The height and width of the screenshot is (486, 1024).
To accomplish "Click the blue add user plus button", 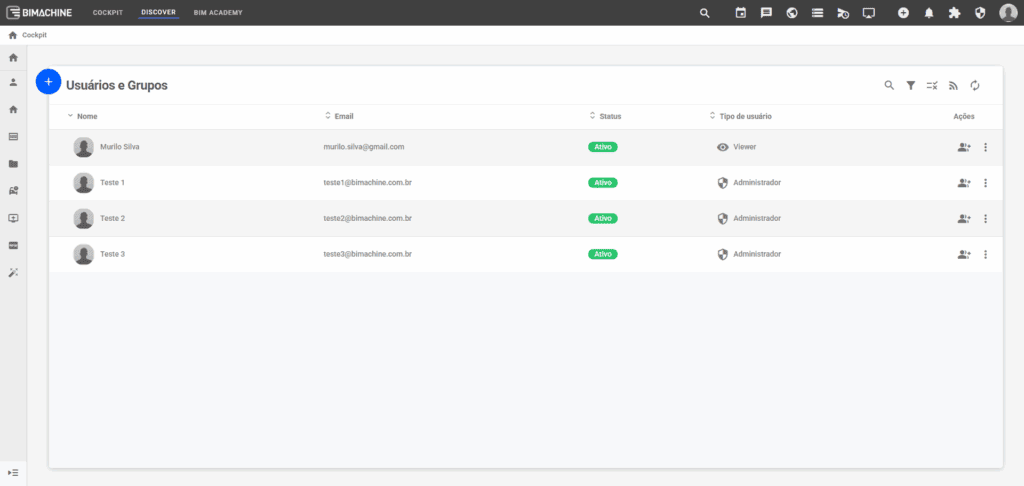I will click(48, 82).
